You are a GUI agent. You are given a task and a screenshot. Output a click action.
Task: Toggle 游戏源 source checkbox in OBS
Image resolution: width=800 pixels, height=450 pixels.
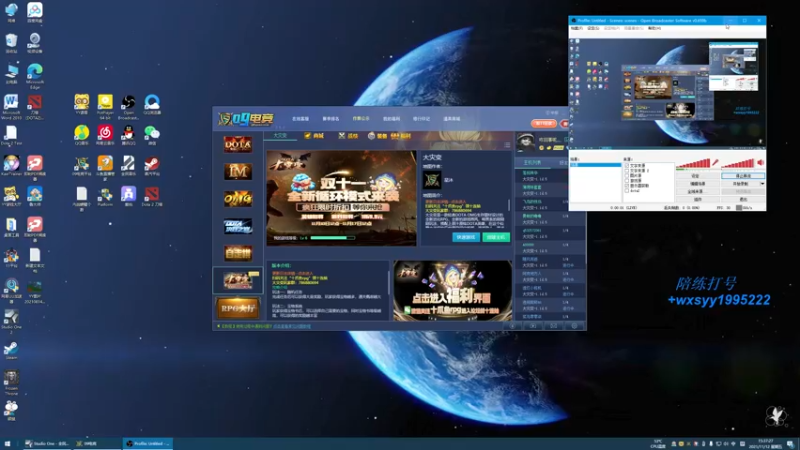(x=627, y=181)
